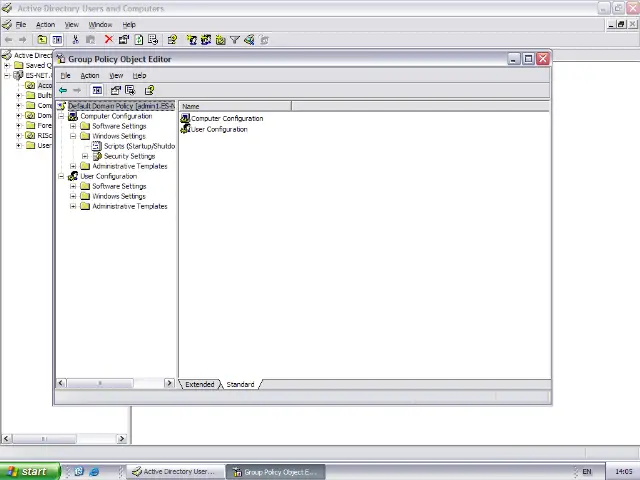Click the 14:05 taskbar clock
640x480 pixels.
pos(623,471)
